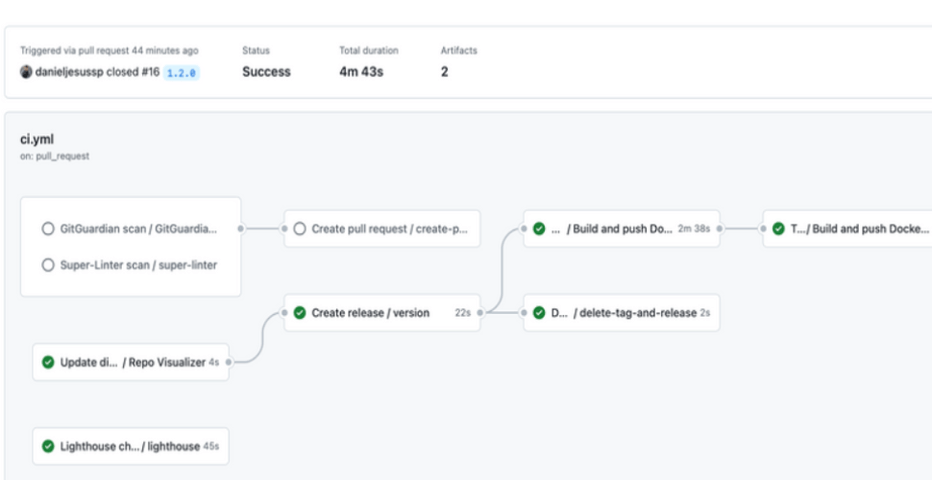Click success icon on the 2m 38s build job
Screen dimensions: 932x480
(x=539, y=229)
